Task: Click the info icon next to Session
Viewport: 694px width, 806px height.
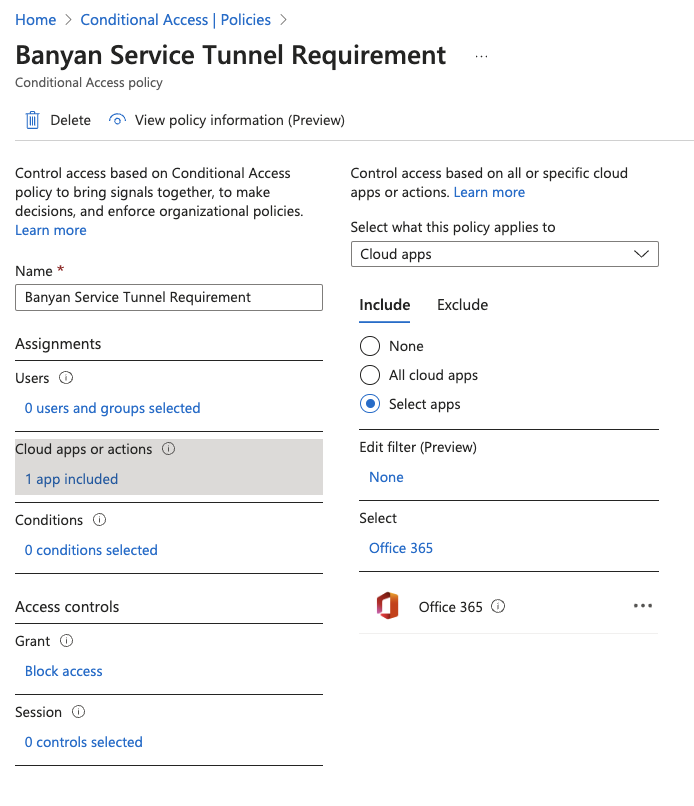Action: (x=79, y=712)
